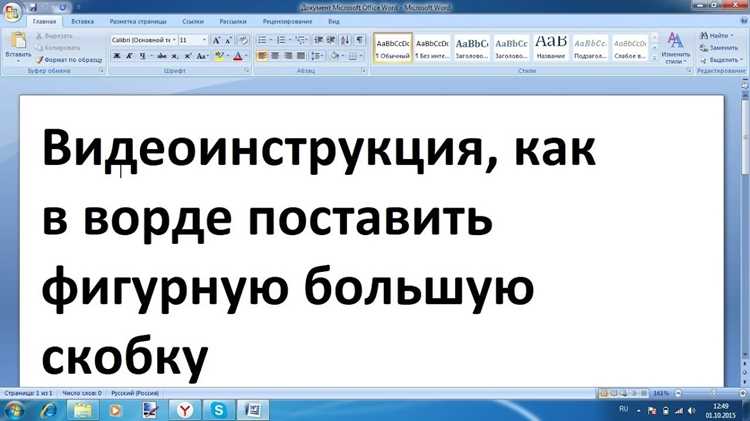The height and width of the screenshot is (421, 750).
Task: Increase paragraph indent
Action: point(331,40)
